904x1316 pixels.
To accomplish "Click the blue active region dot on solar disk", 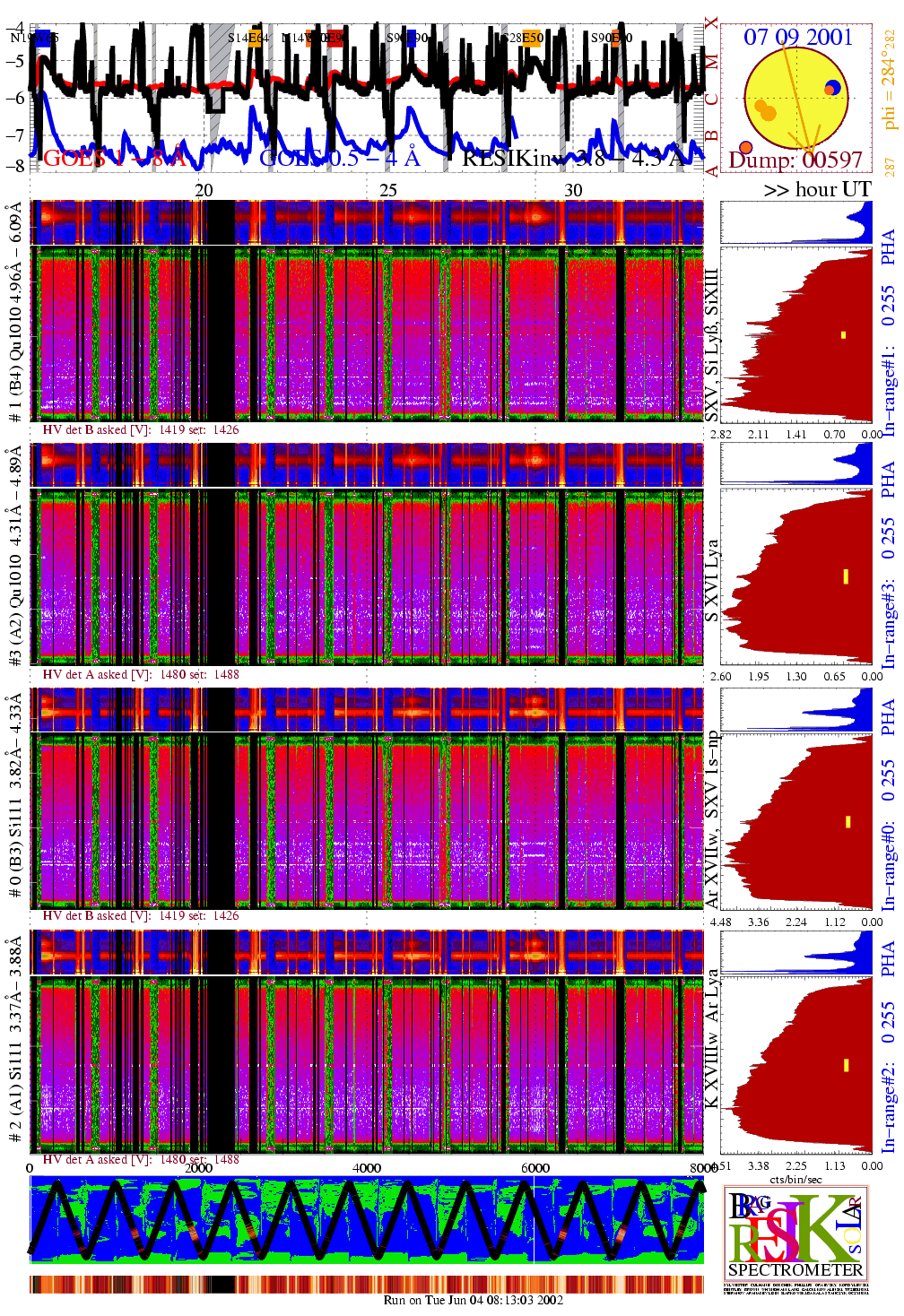I will click(834, 87).
